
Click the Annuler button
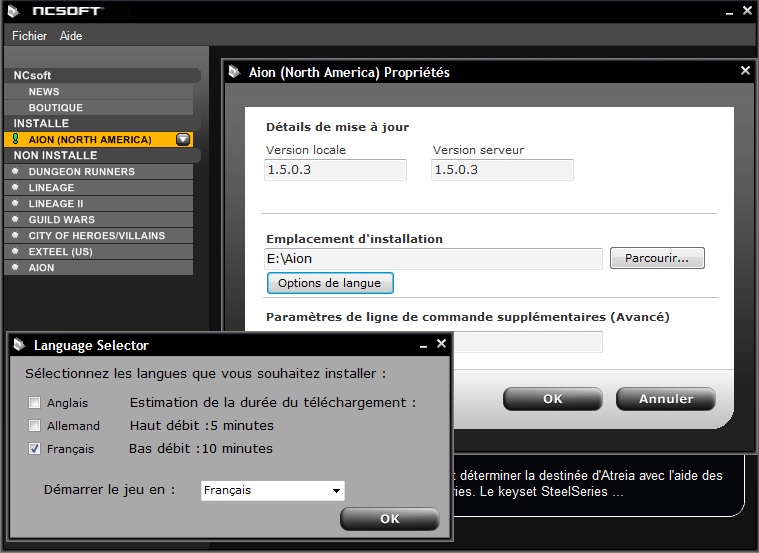(665, 398)
